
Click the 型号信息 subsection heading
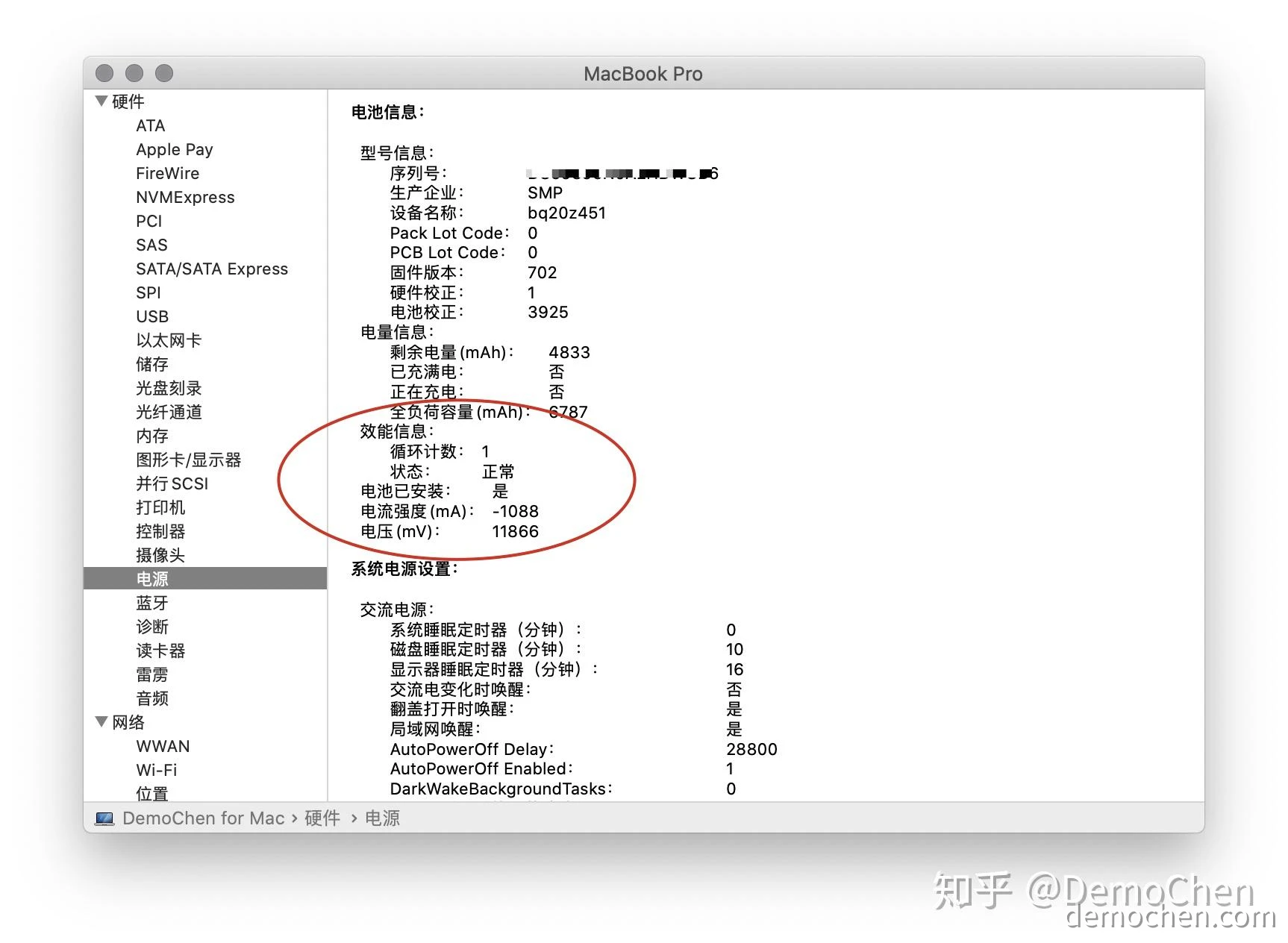[x=397, y=153]
